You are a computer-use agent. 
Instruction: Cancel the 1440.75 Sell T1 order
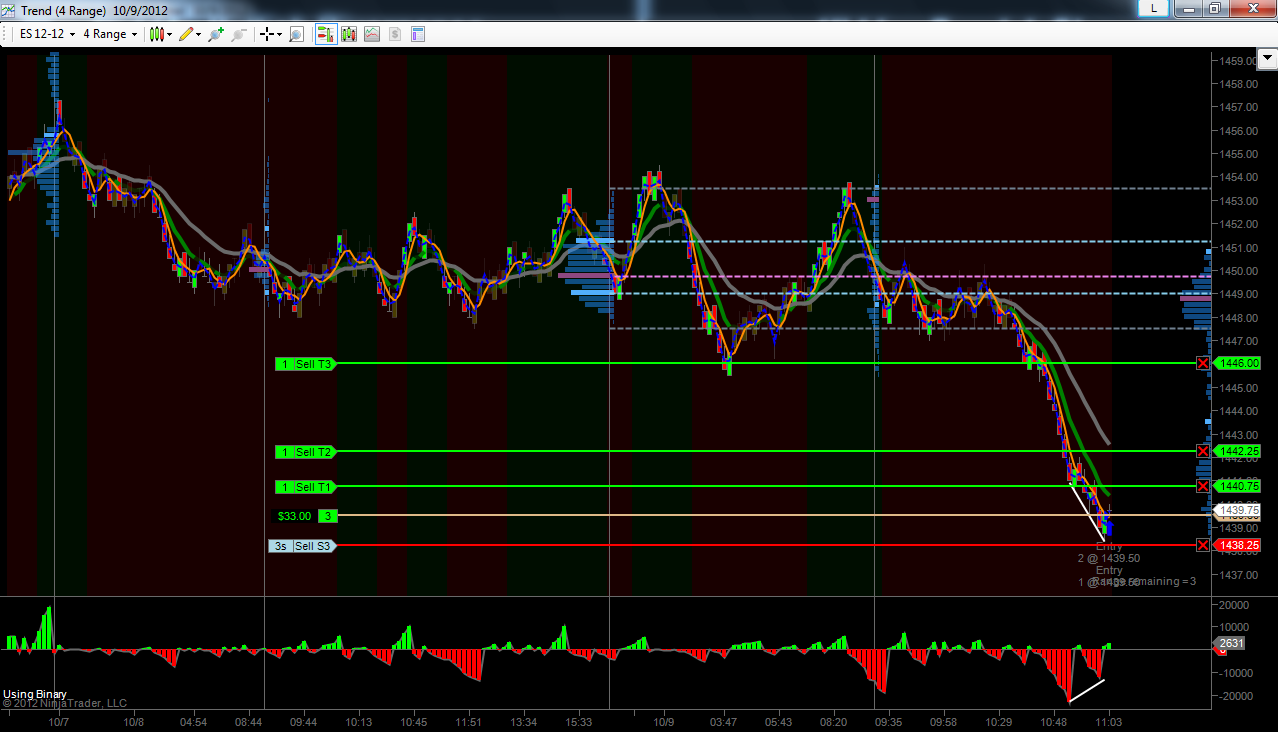(1202, 486)
